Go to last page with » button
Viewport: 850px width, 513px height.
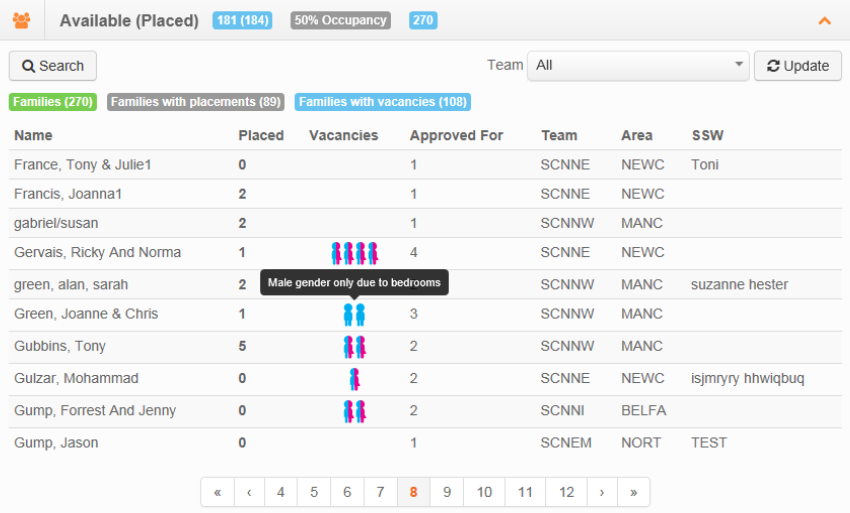click(633, 492)
